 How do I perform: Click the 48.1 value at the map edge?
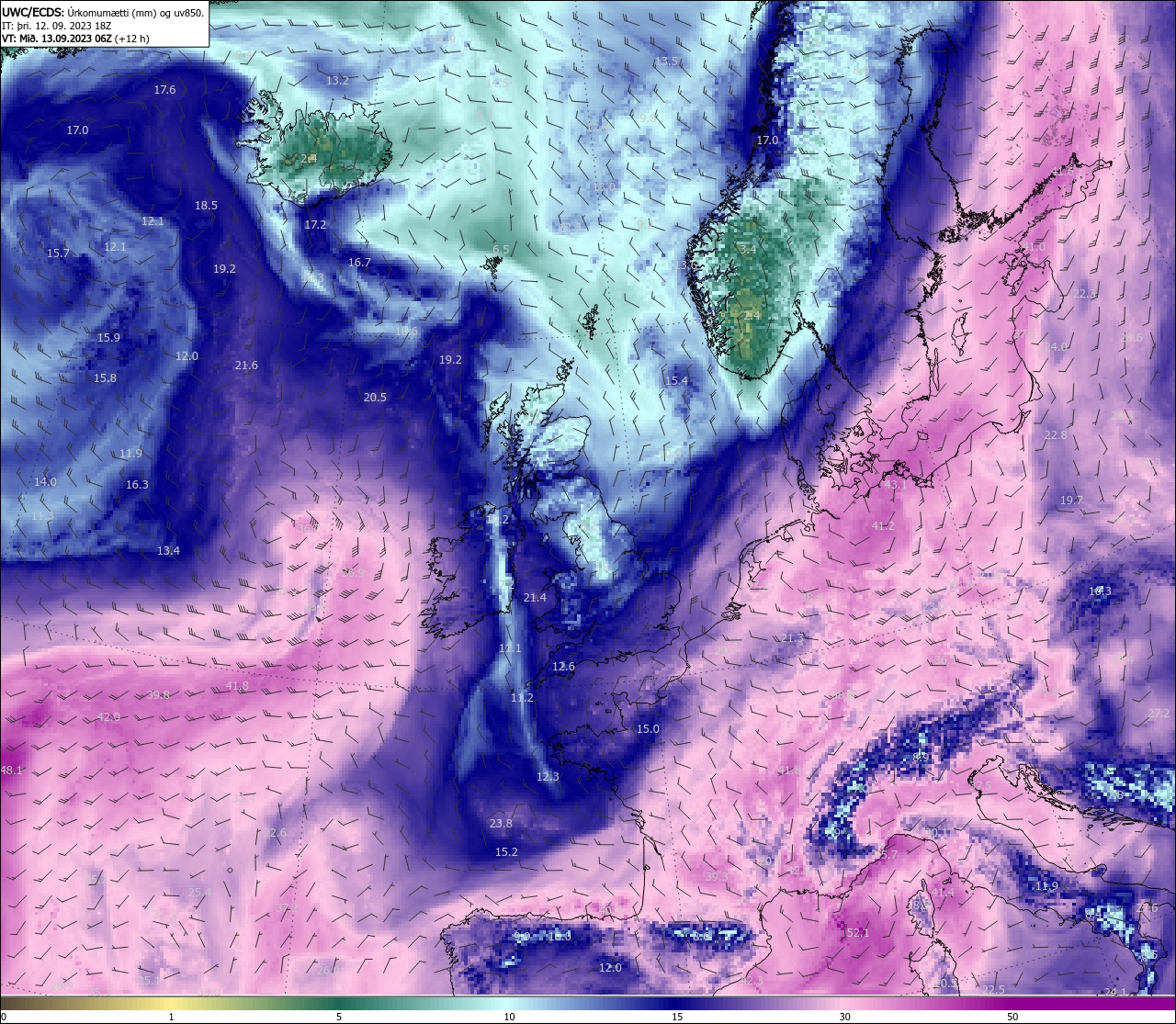[12, 771]
